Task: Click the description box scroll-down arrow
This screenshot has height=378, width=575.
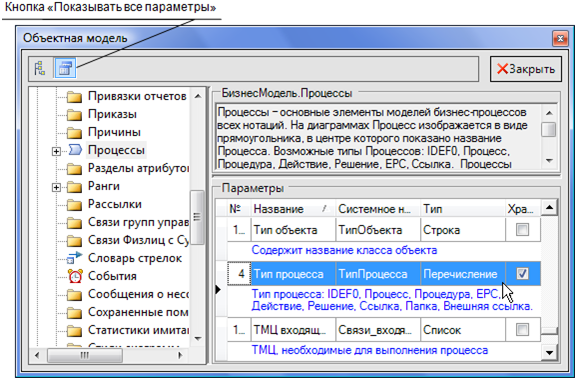Action: (549, 161)
